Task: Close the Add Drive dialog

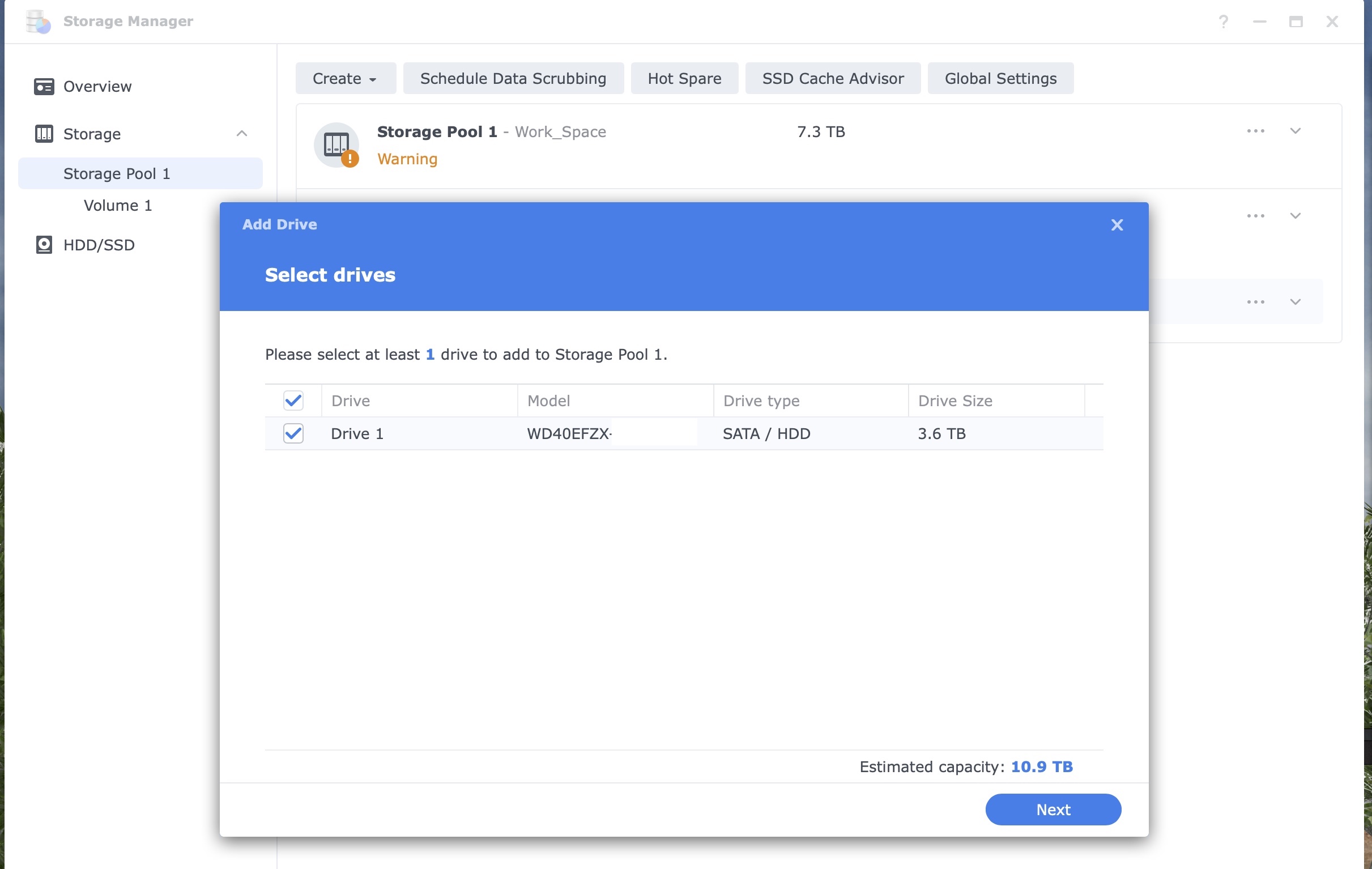Action: (x=1117, y=225)
